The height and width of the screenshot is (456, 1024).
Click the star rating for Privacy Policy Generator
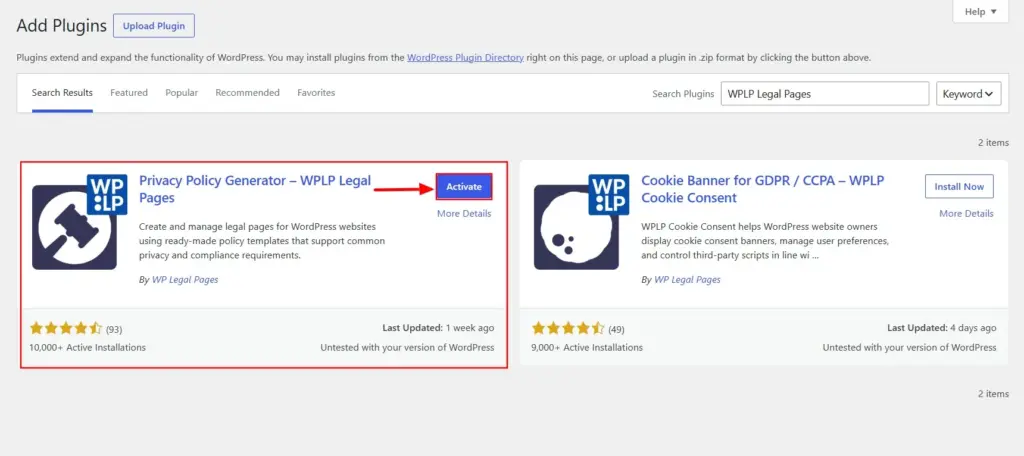coord(66,329)
